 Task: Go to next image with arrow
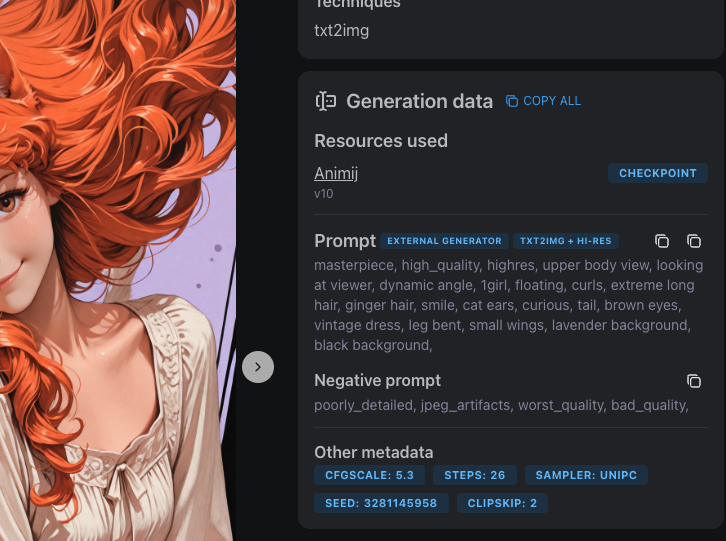tap(258, 367)
